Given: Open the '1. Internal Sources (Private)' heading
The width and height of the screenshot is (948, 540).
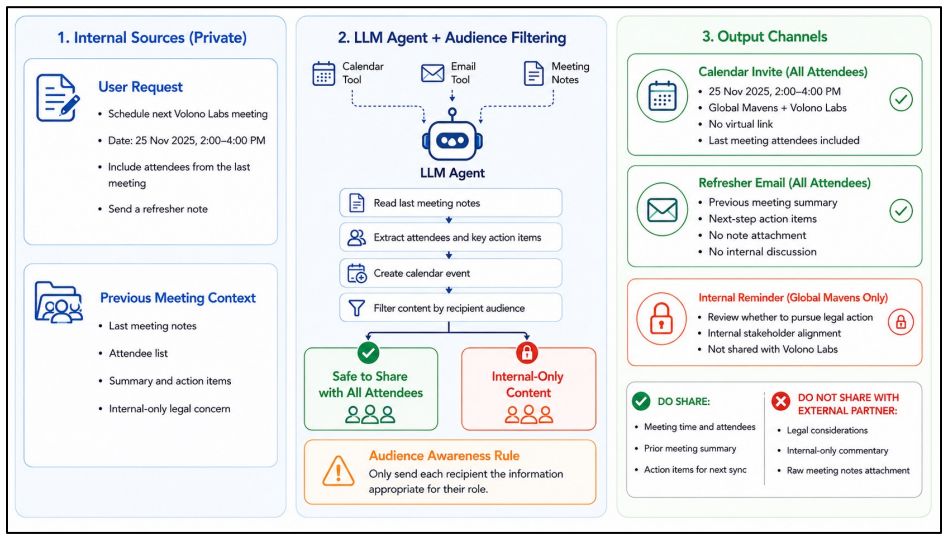Looking at the screenshot, I should 152,37.
